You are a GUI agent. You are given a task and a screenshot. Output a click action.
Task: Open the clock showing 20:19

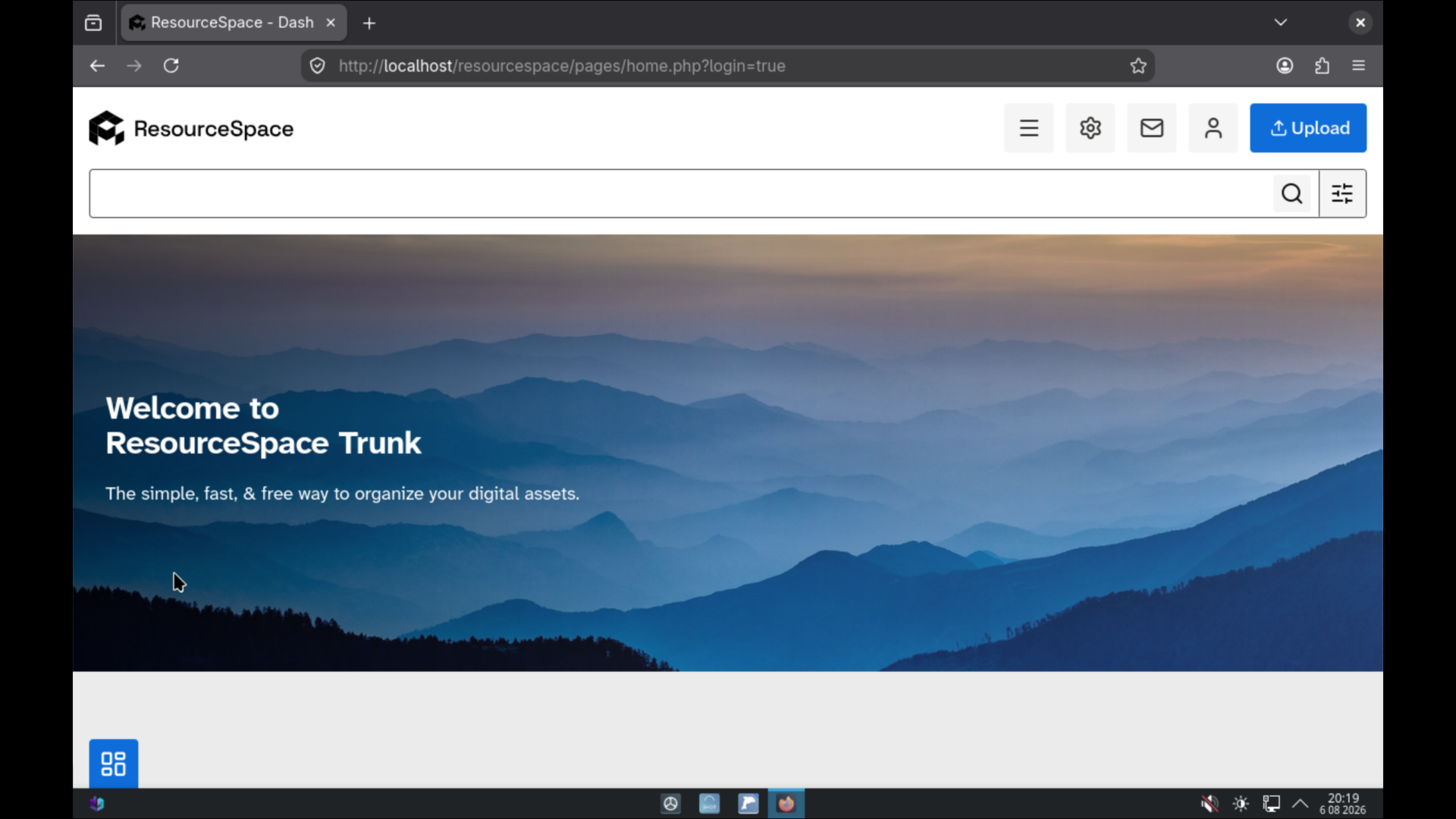click(x=1342, y=804)
